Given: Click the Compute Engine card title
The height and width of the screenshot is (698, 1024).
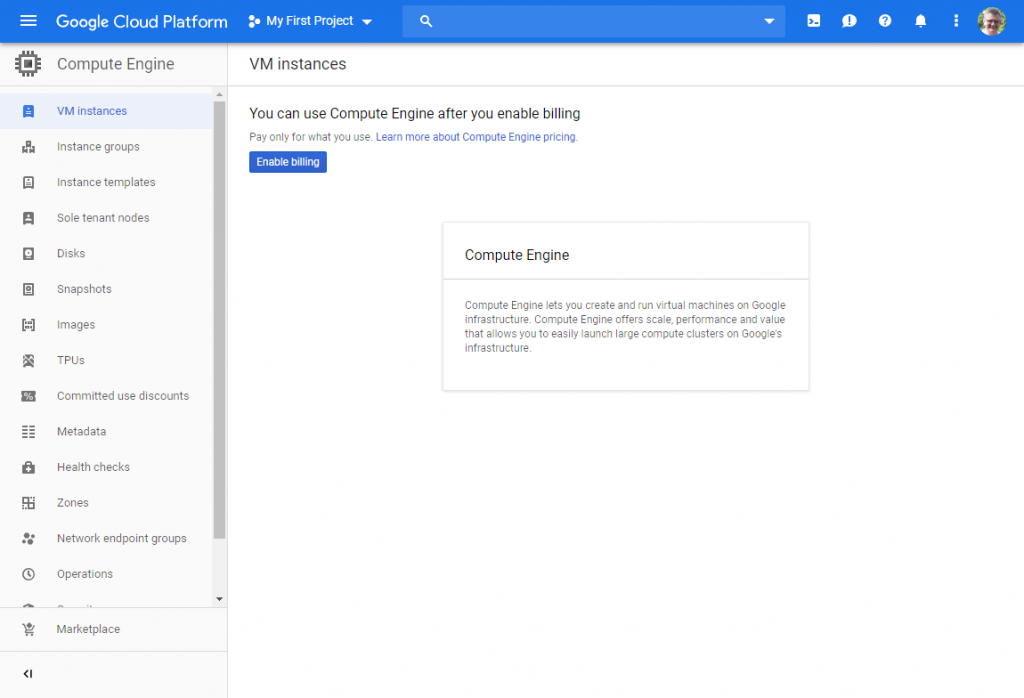Looking at the screenshot, I should tap(517, 255).
